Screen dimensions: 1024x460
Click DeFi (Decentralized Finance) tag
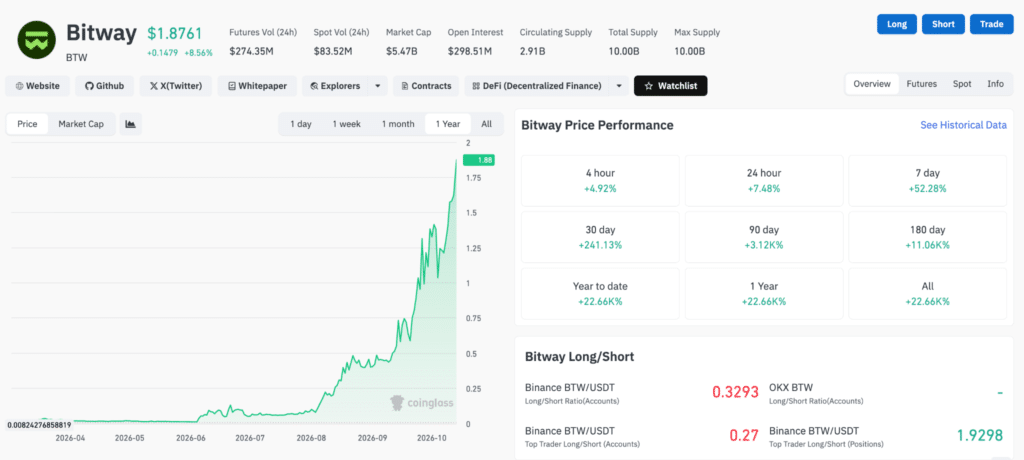(537, 86)
